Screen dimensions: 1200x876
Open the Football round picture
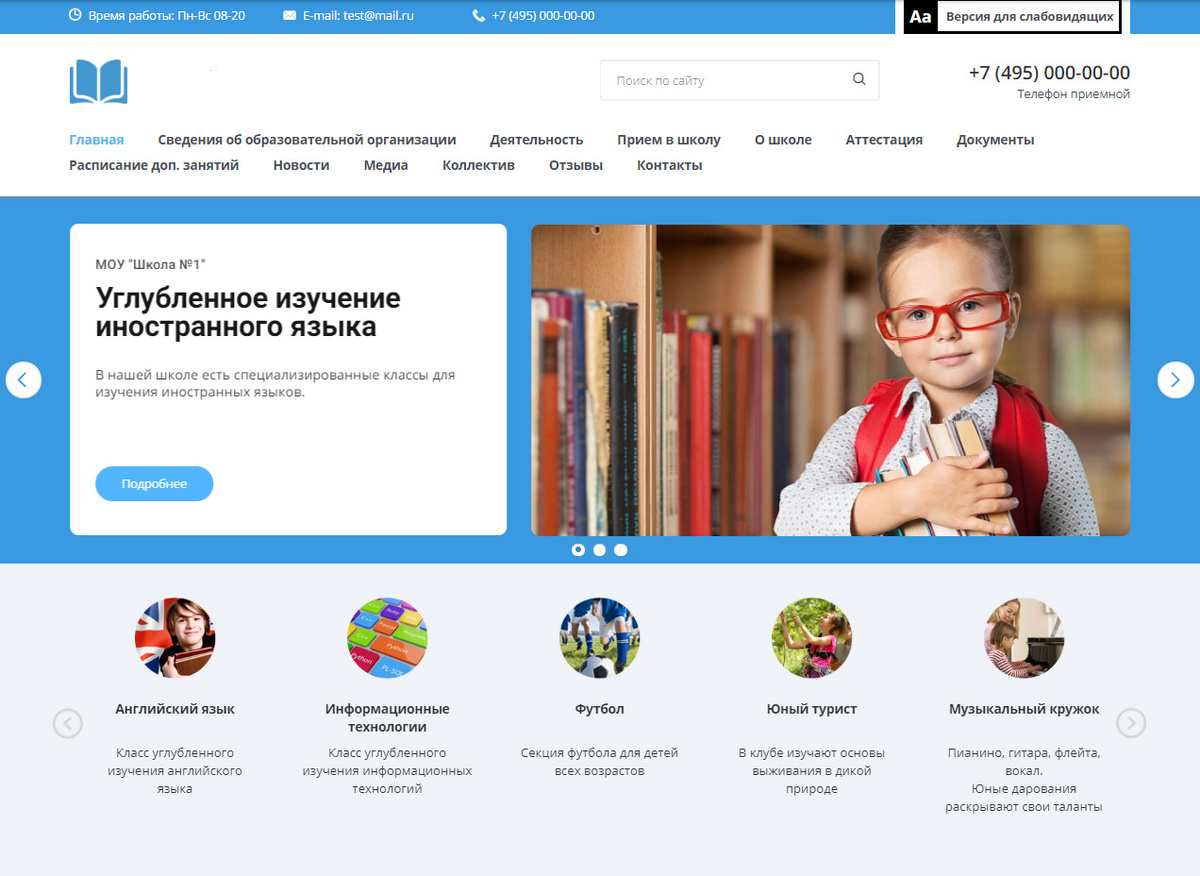pos(599,638)
